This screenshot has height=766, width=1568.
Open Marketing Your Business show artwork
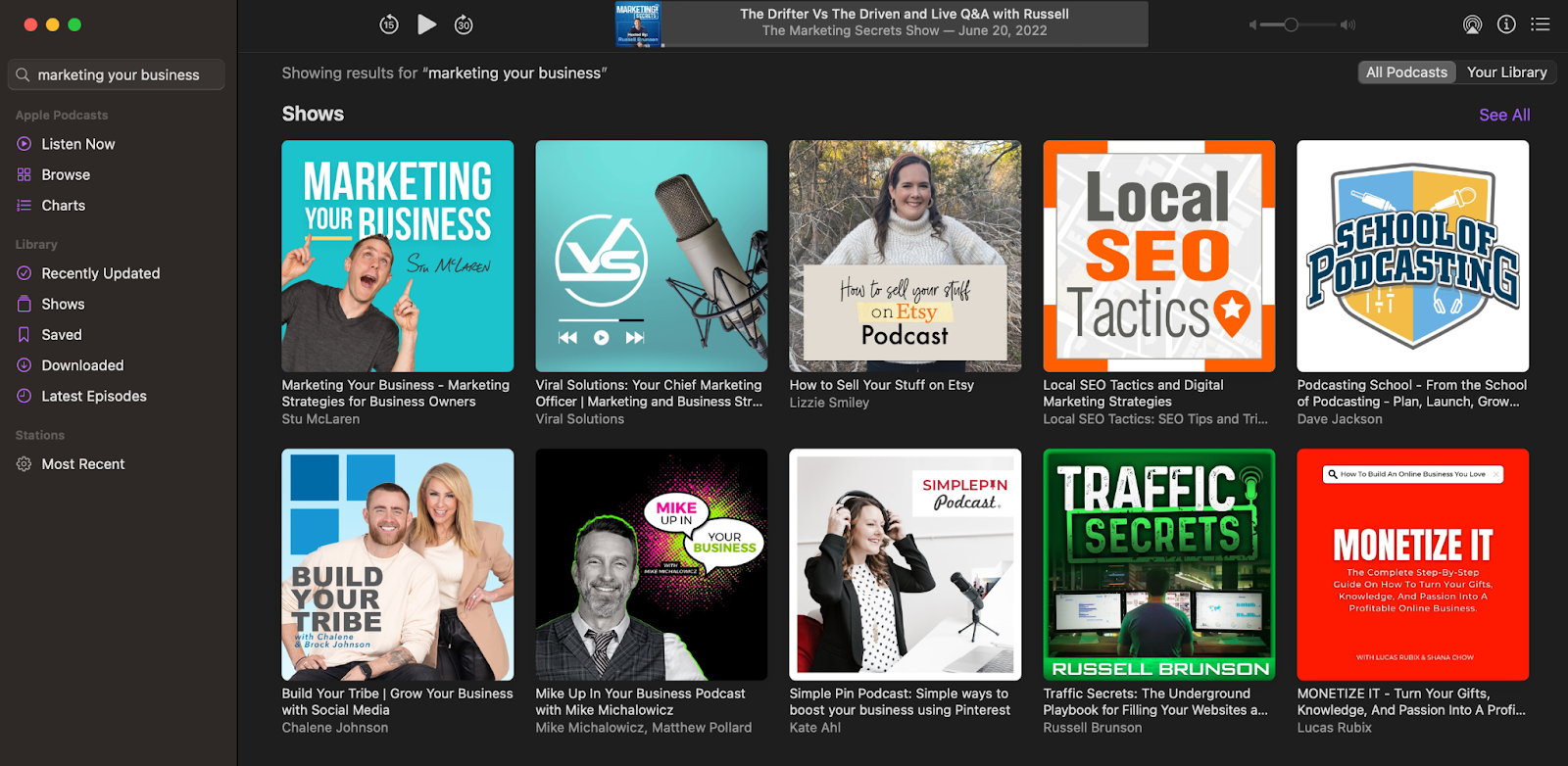tap(398, 256)
